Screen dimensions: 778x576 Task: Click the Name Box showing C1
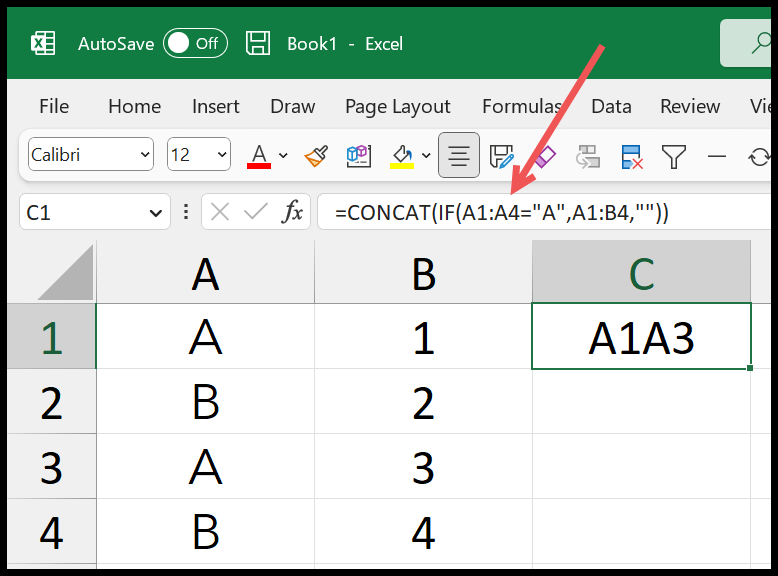94,212
